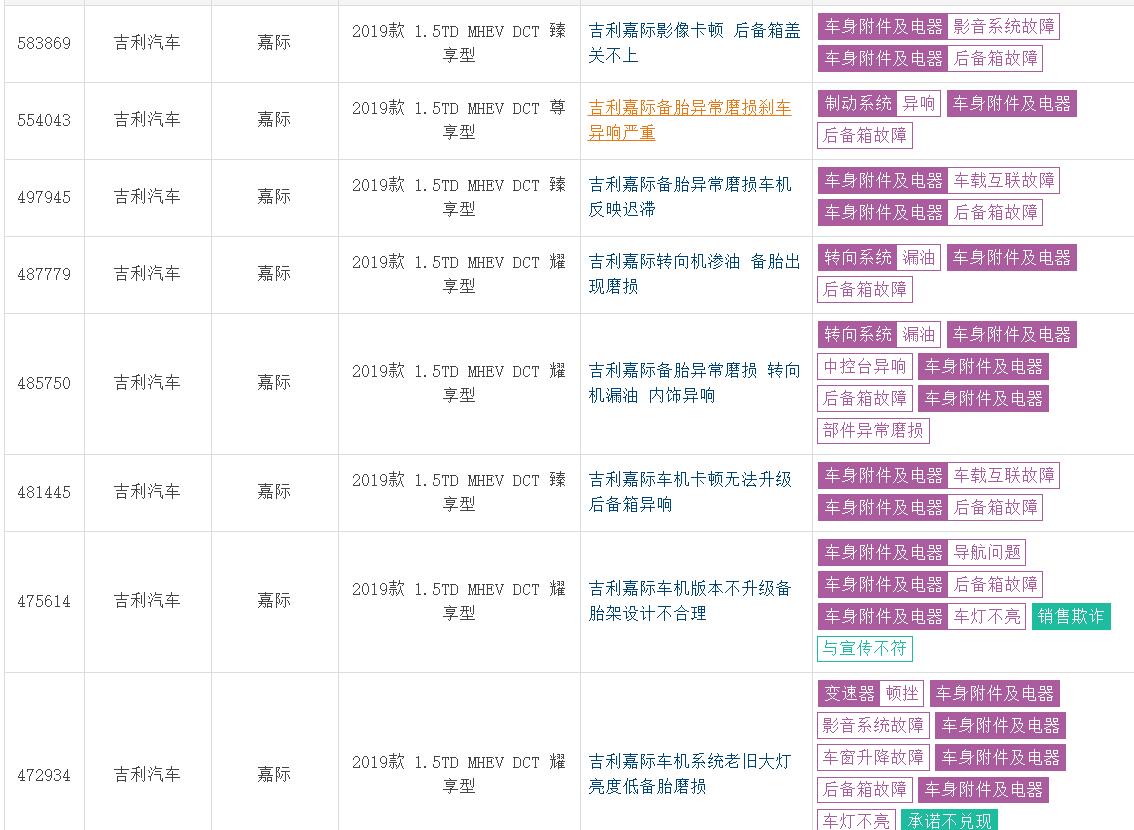Image resolution: width=1134 pixels, height=830 pixels.
Task: Select the 导航问题 tag
Action: point(987,552)
